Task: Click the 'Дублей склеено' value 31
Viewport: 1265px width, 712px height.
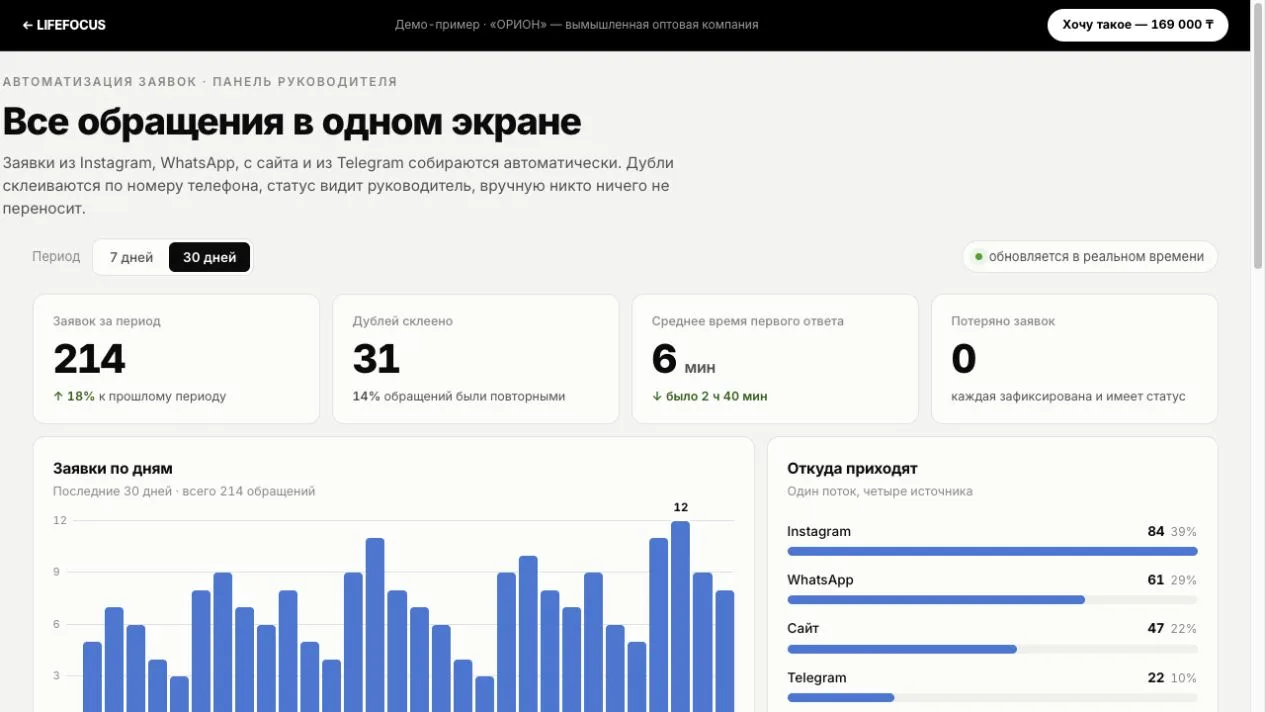Action: 376,359
